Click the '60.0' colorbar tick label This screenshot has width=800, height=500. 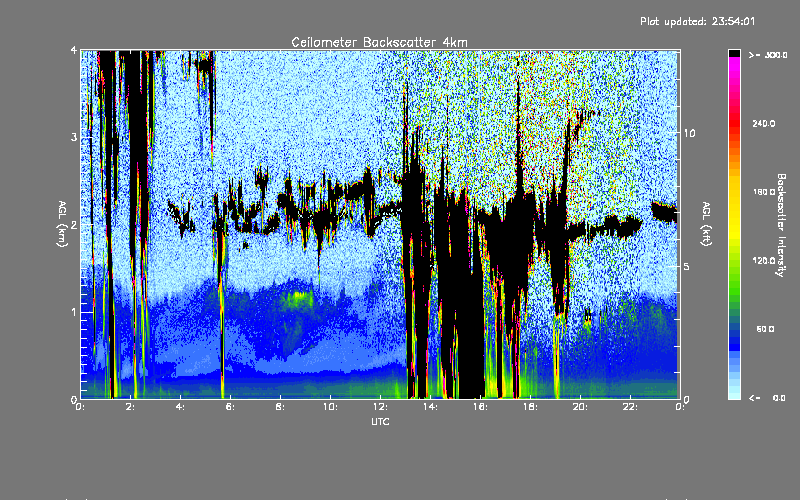765,329
